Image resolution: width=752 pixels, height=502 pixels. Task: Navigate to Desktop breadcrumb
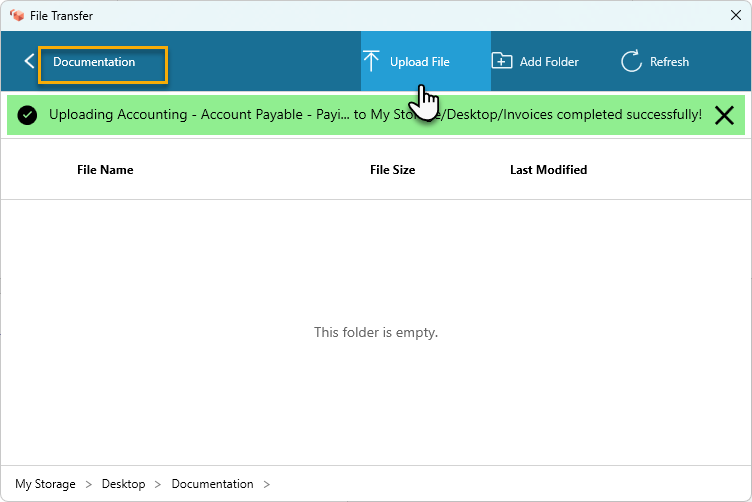(x=123, y=484)
